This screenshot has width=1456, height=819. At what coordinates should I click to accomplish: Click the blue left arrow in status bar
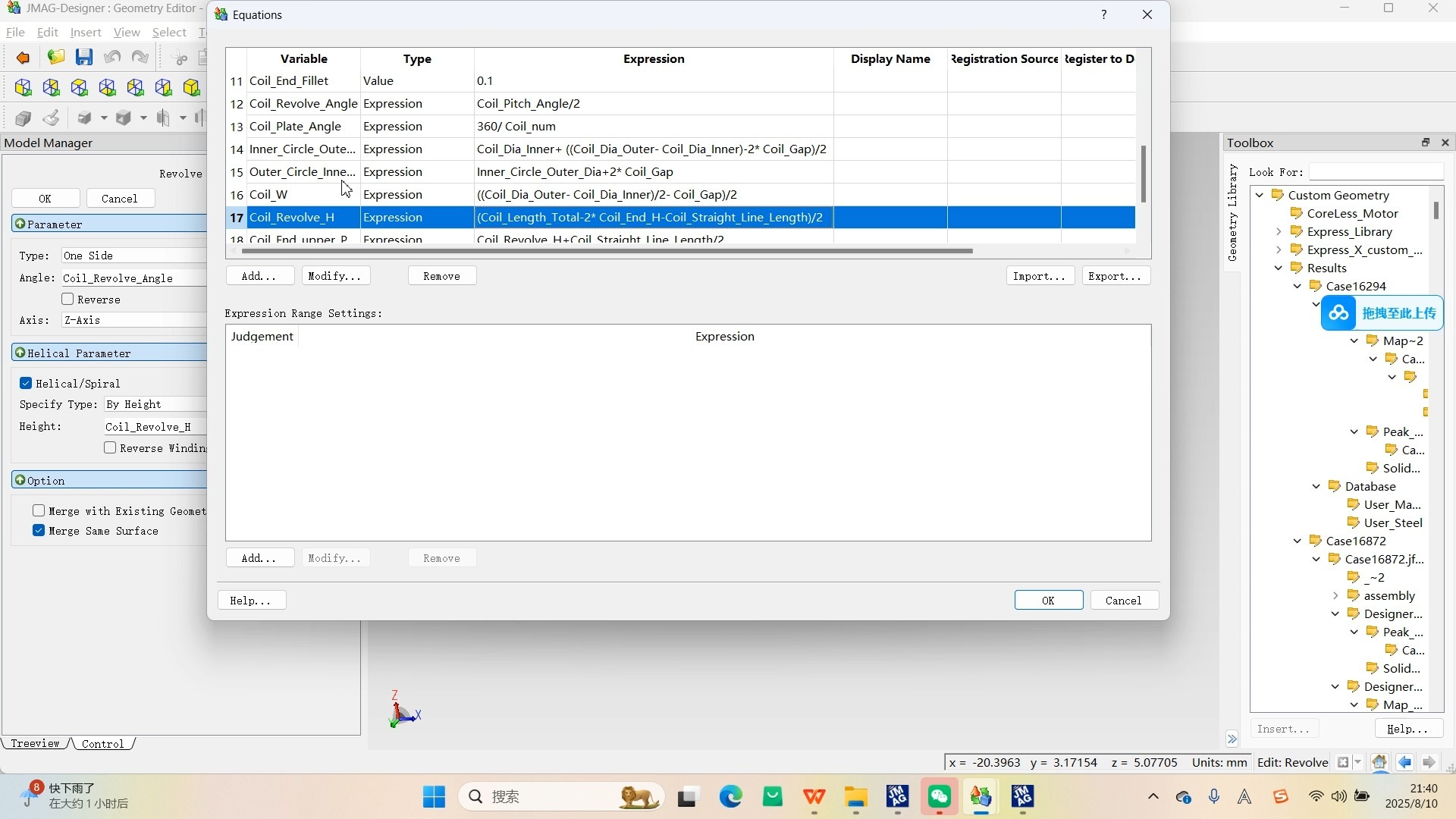pos(1404,762)
